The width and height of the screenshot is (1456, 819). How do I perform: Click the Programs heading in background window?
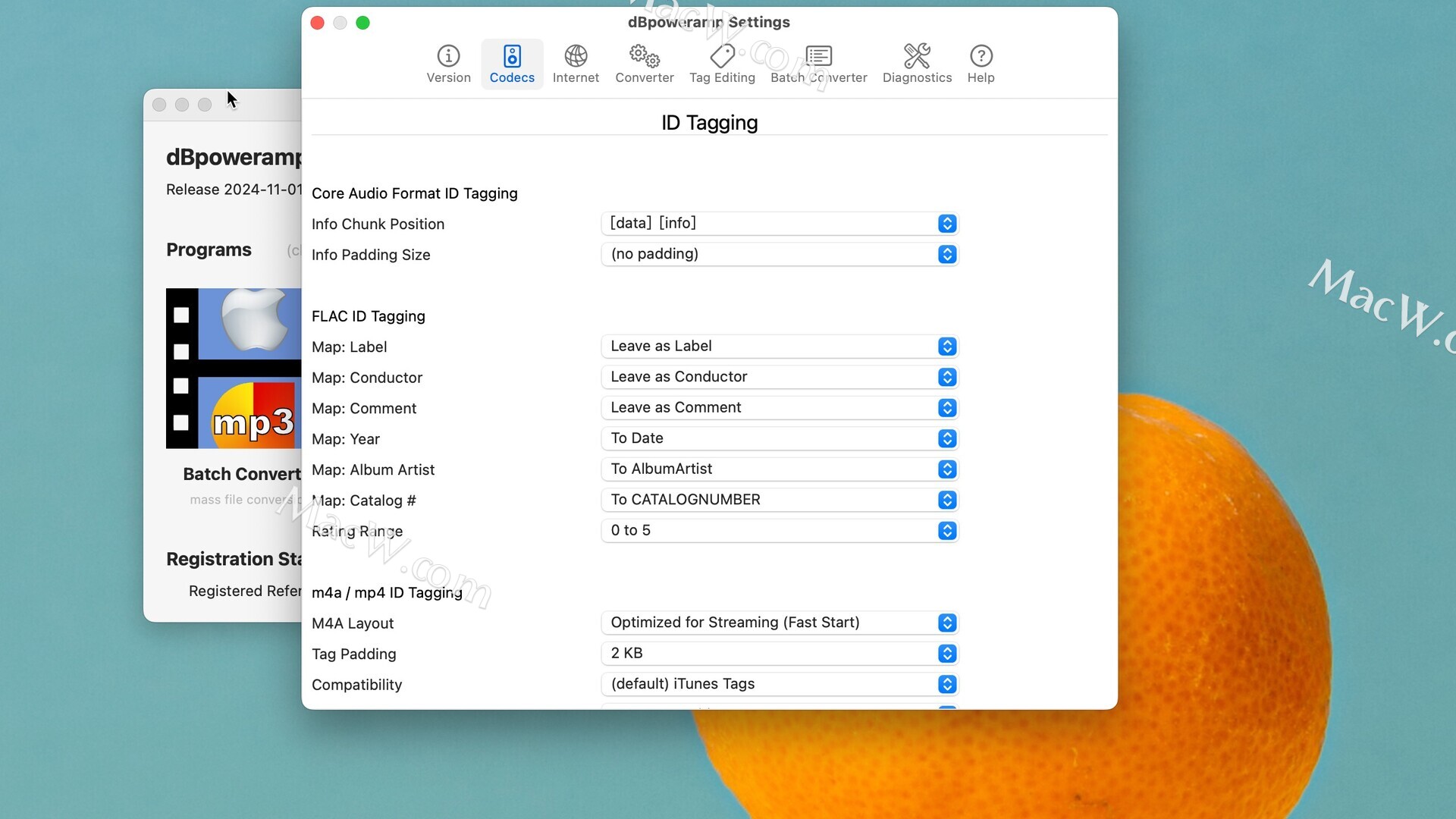pos(209,249)
